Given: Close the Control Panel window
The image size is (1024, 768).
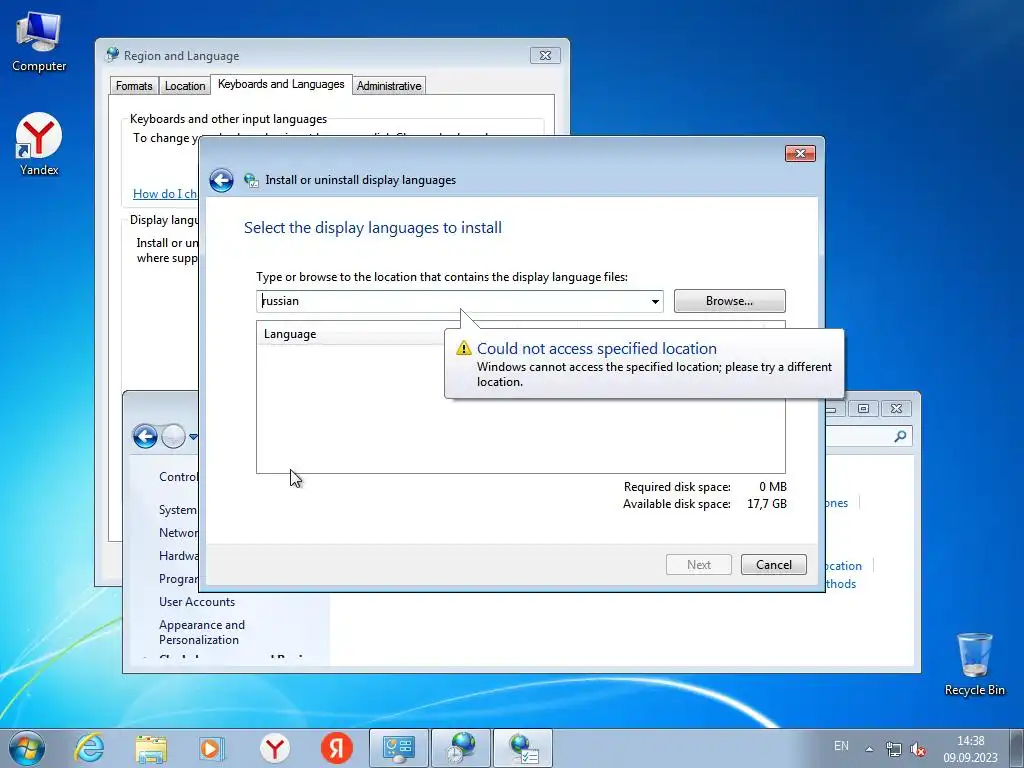Looking at the screenshot, I should (897, 408).
